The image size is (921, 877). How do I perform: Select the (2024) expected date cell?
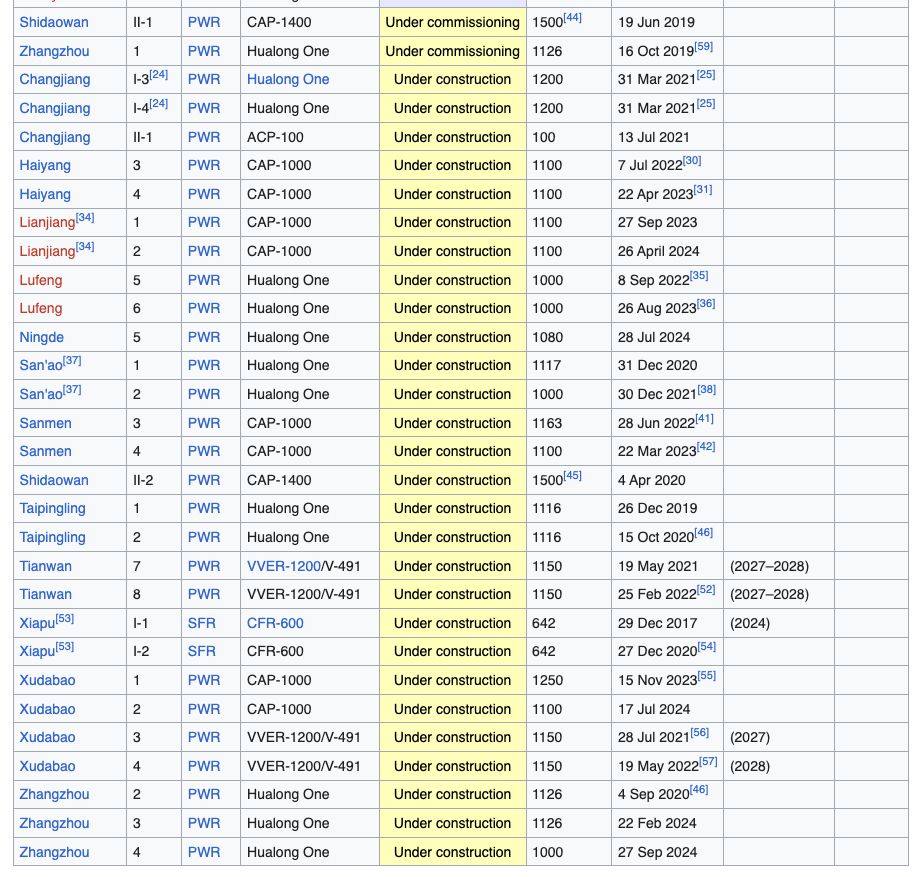[779, 623]
